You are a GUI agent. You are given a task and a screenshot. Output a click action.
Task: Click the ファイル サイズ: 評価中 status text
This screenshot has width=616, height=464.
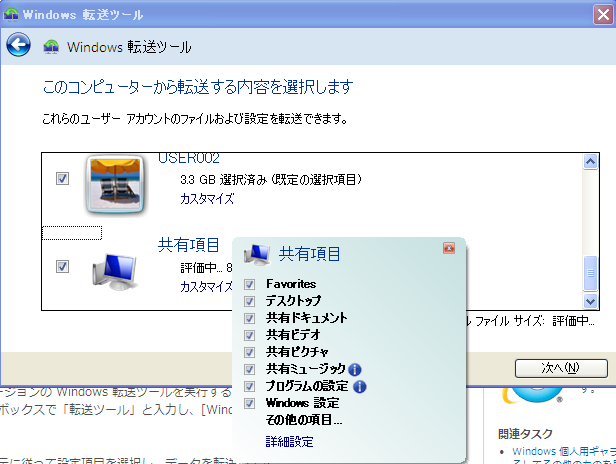click(x=534, y=321)
